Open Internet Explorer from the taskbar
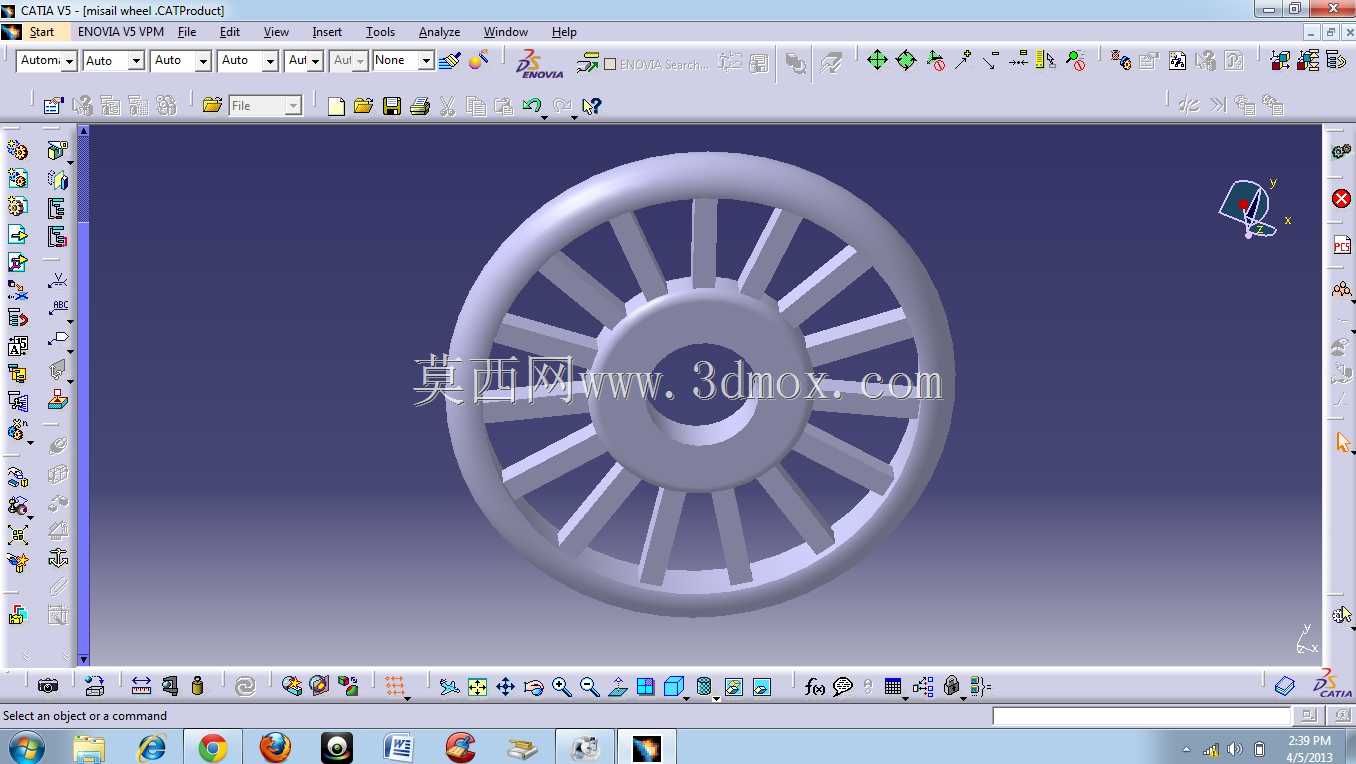Image resolution: width=1356 pixels, height=764 pixels. [151, 747]
